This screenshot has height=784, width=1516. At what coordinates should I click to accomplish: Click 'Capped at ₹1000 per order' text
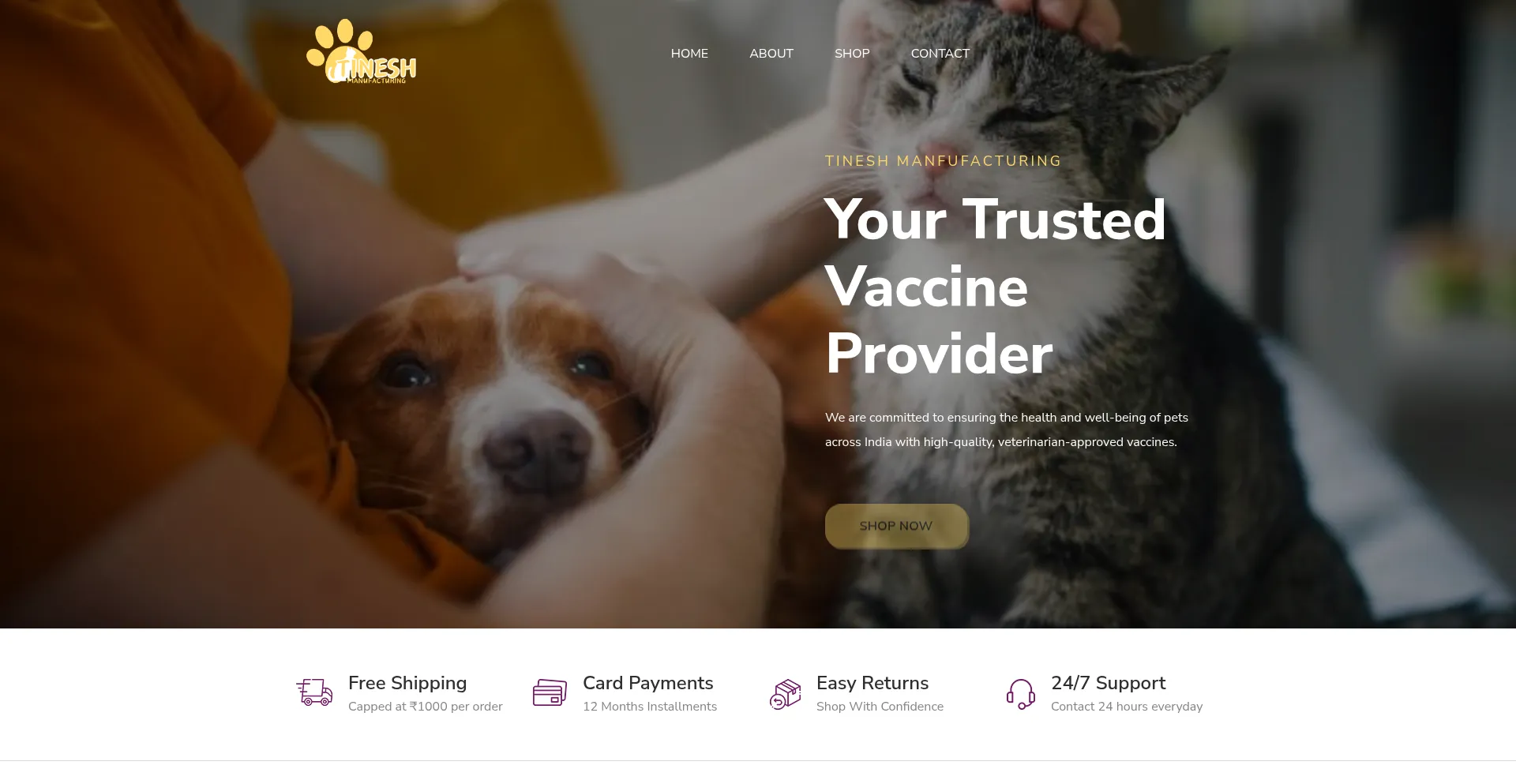pyautogui.click(x=426, y=707)
